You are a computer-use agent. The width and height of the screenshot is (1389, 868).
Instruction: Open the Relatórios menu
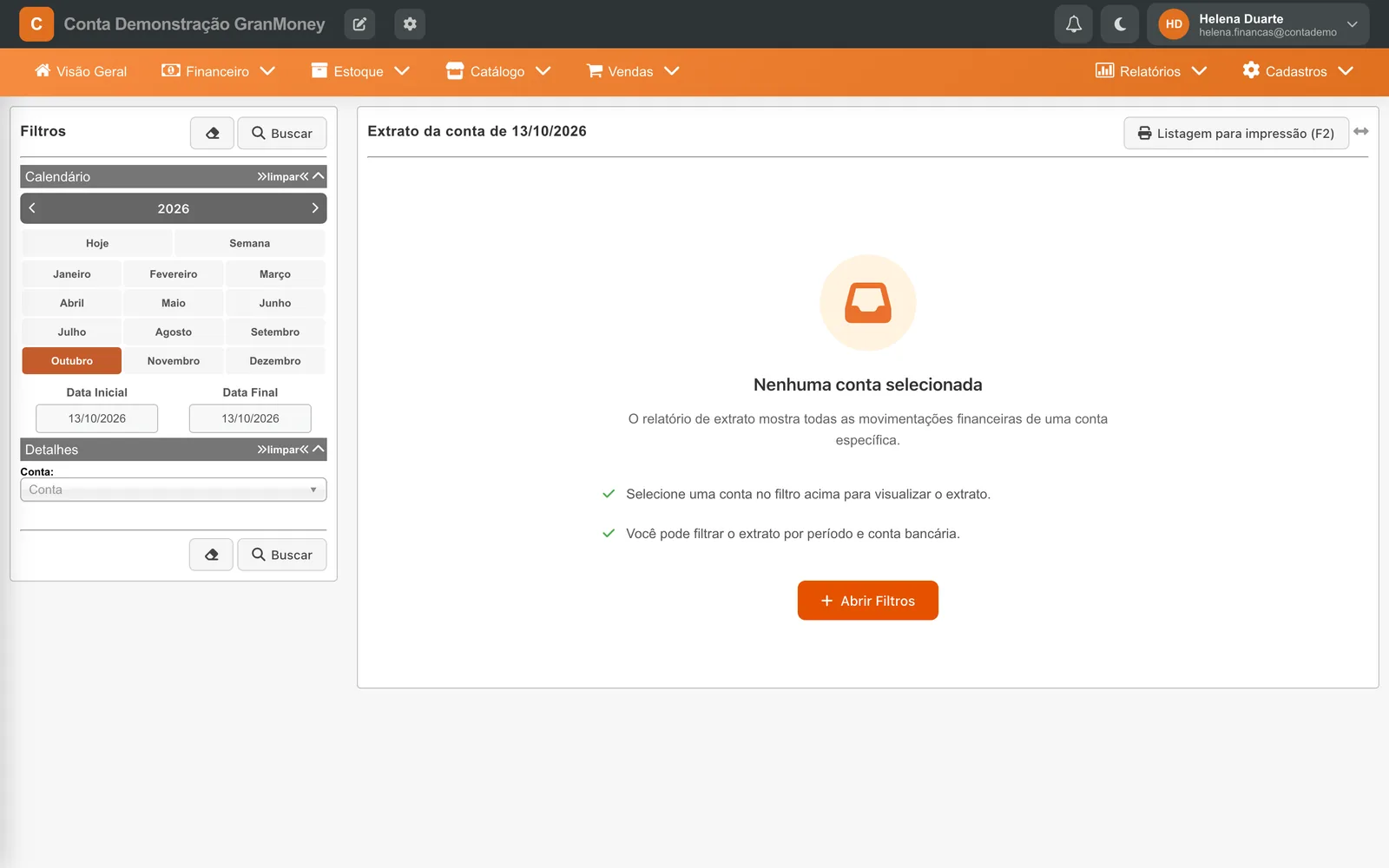point(1151,71)
